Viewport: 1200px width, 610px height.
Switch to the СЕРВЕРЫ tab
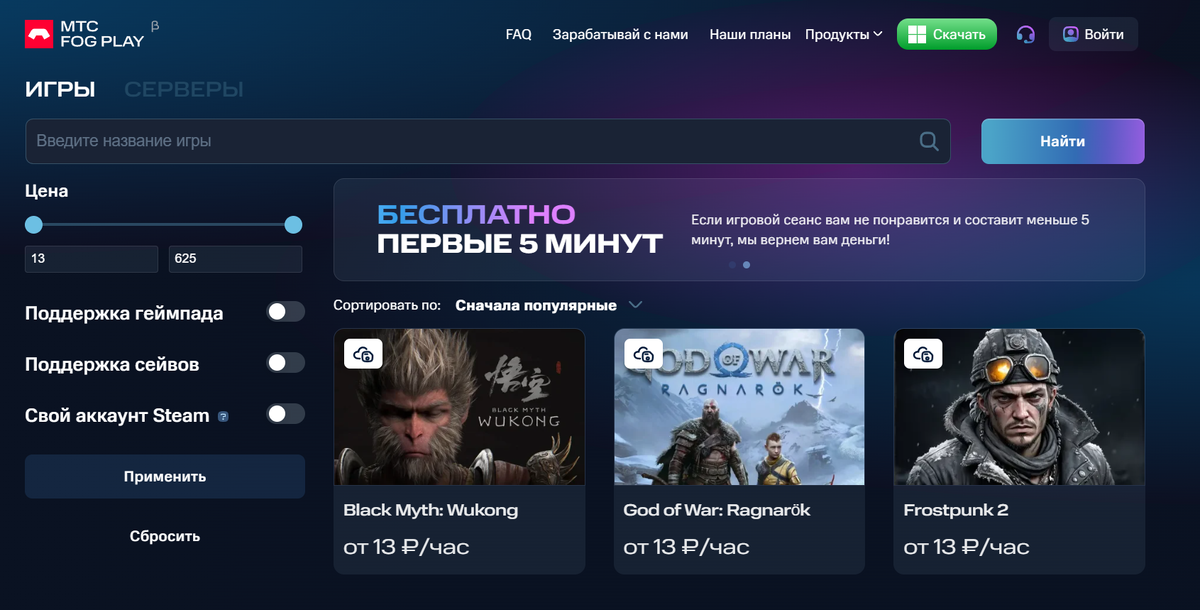click(x=184, y=89)
